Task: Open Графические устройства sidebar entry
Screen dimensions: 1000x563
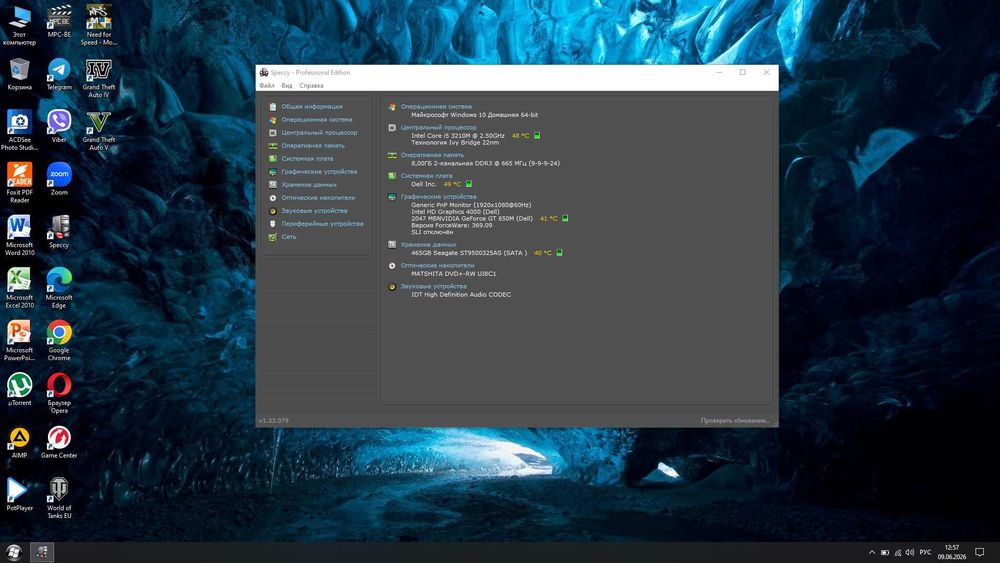Action: point(319,172)
